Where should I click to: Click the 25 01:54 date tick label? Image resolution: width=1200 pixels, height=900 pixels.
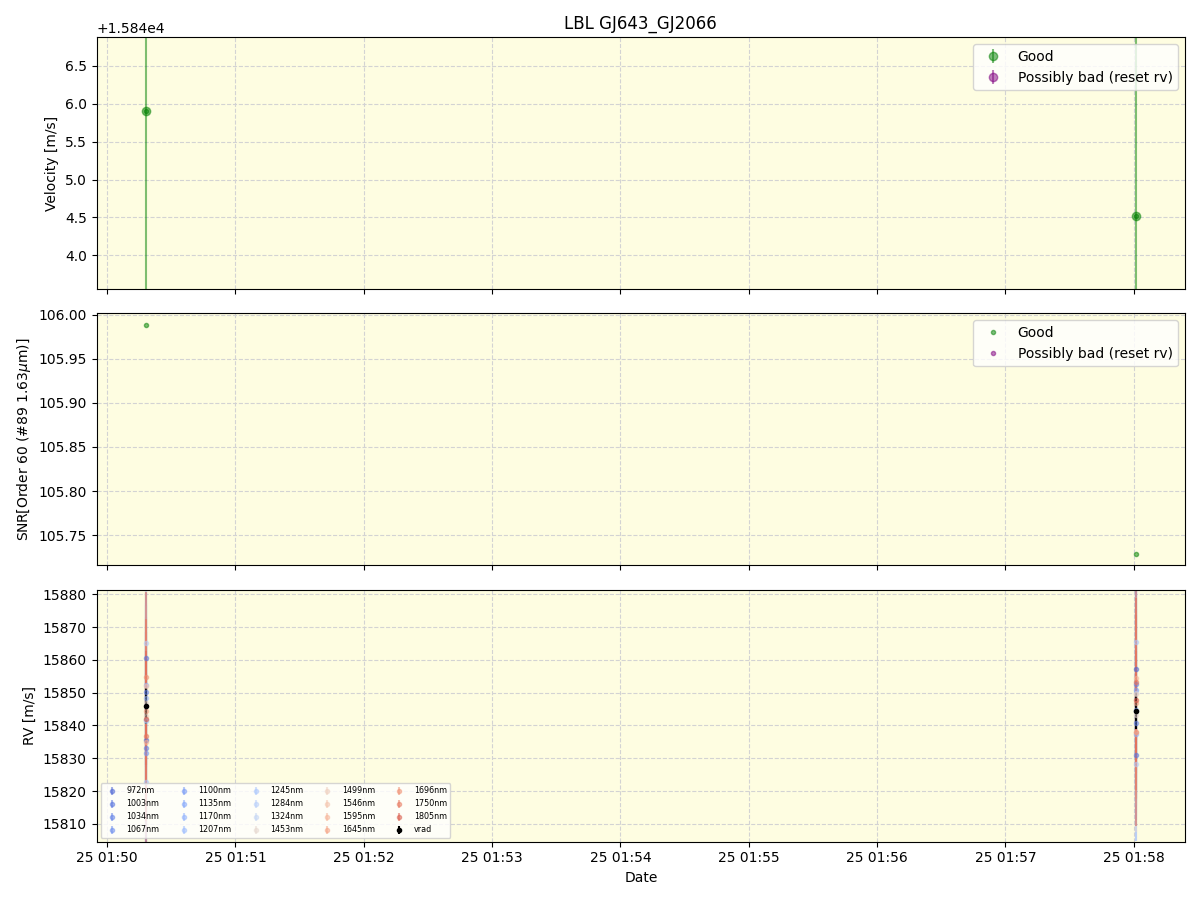pyautogui.click(x=621, y=857)
